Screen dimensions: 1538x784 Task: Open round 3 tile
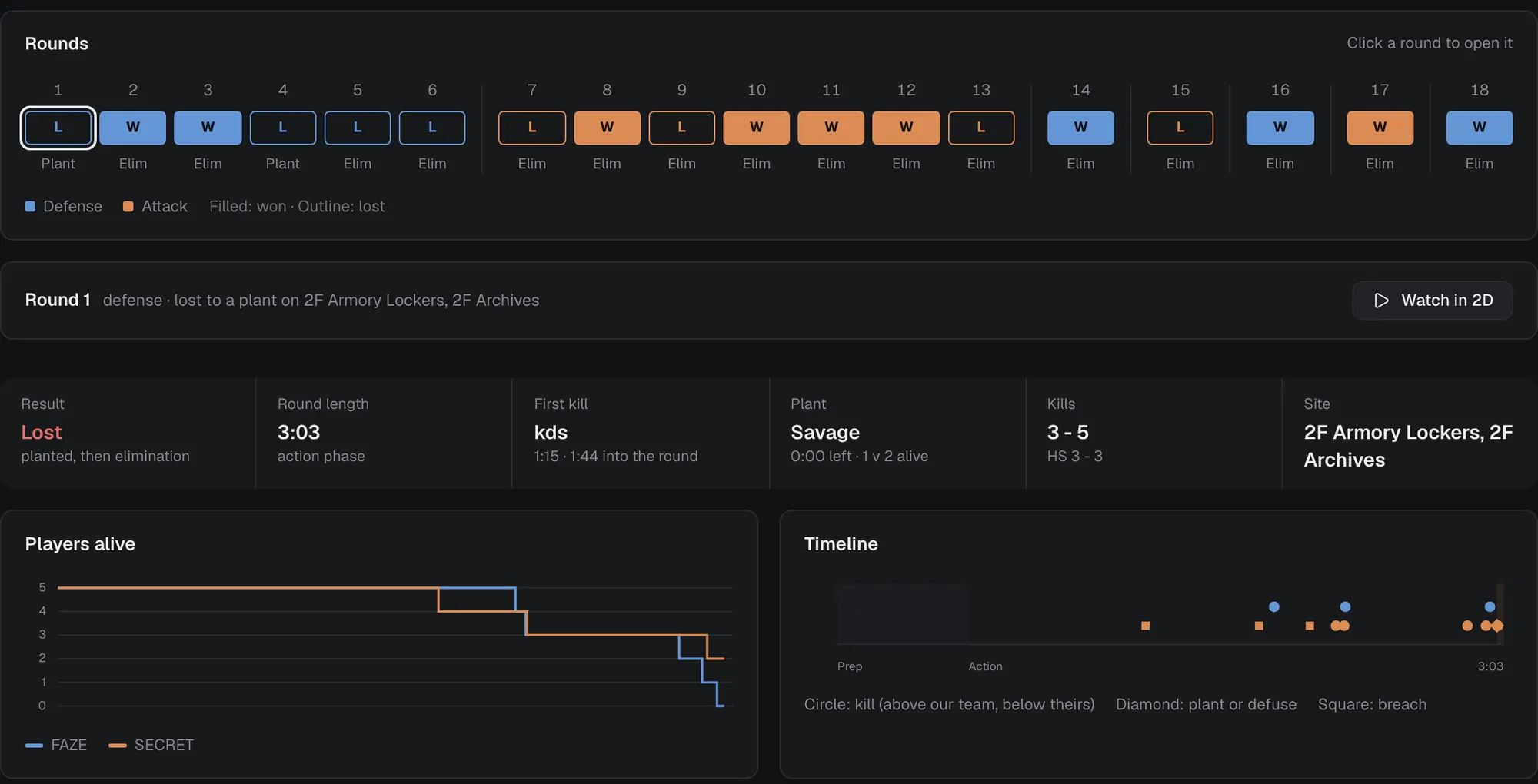[208, 128]
